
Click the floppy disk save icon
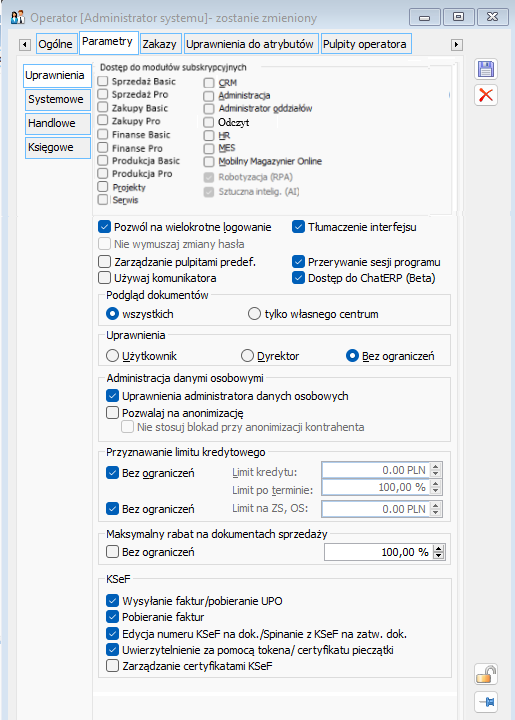coord(486,69)
